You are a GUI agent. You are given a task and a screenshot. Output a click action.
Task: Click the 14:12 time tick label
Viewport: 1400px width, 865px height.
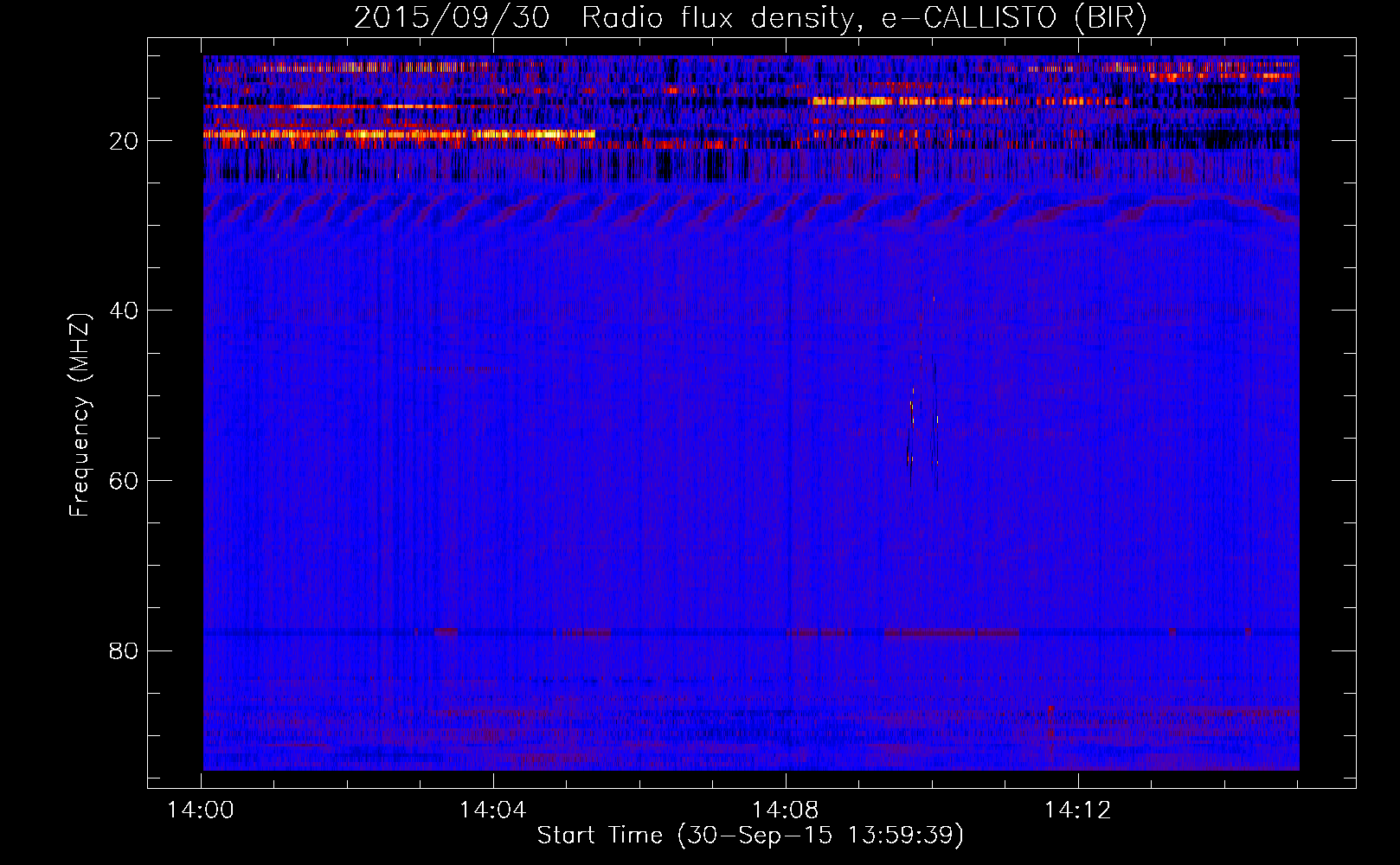click(1078, 811)
